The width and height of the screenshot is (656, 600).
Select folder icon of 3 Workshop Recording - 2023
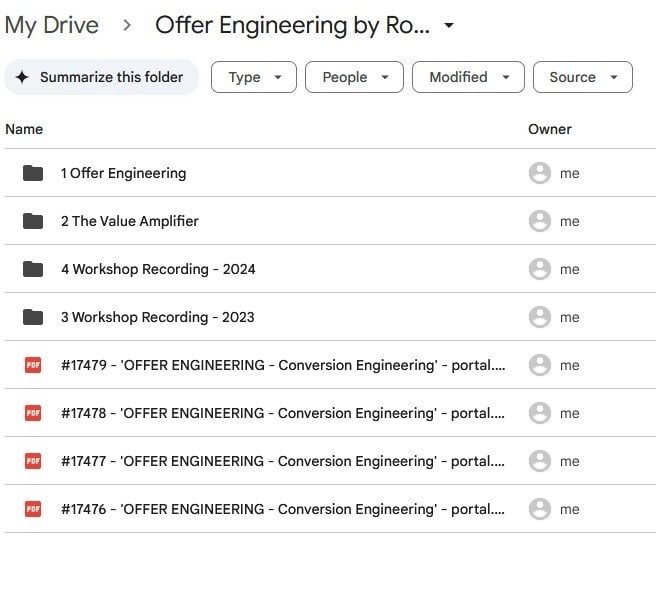point(33,317)
